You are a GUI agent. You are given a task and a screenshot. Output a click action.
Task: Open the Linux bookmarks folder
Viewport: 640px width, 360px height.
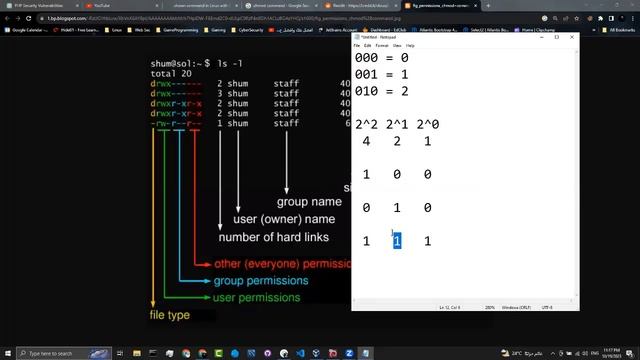point(113,30)
